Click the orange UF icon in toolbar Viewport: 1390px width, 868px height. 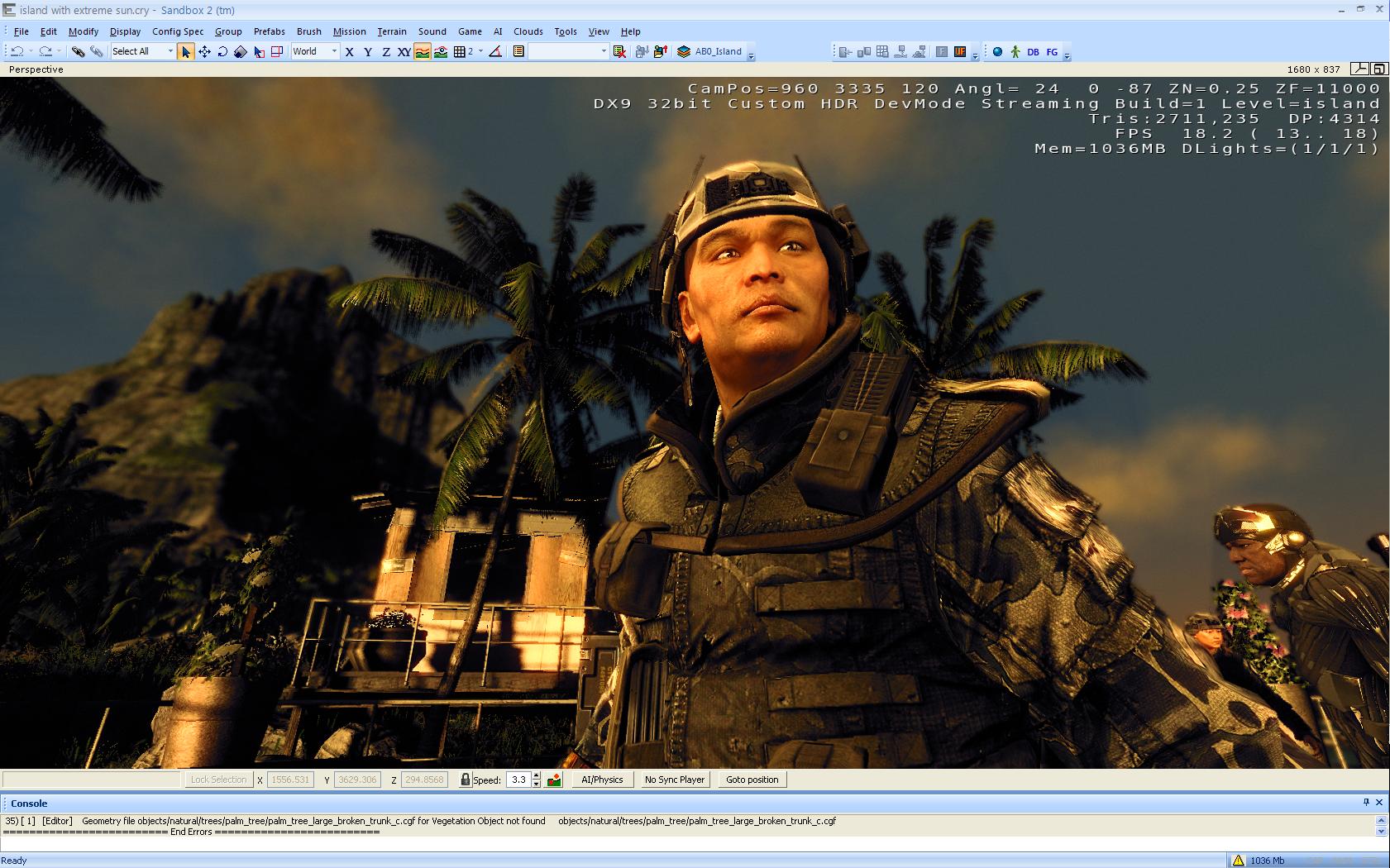(x=960, y=51)
